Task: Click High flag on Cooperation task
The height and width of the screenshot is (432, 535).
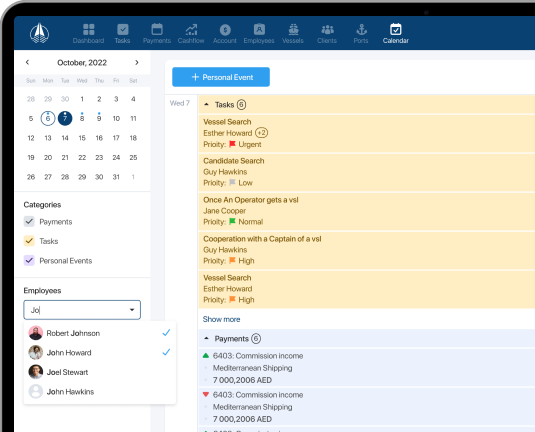Action: coord(232,260)
